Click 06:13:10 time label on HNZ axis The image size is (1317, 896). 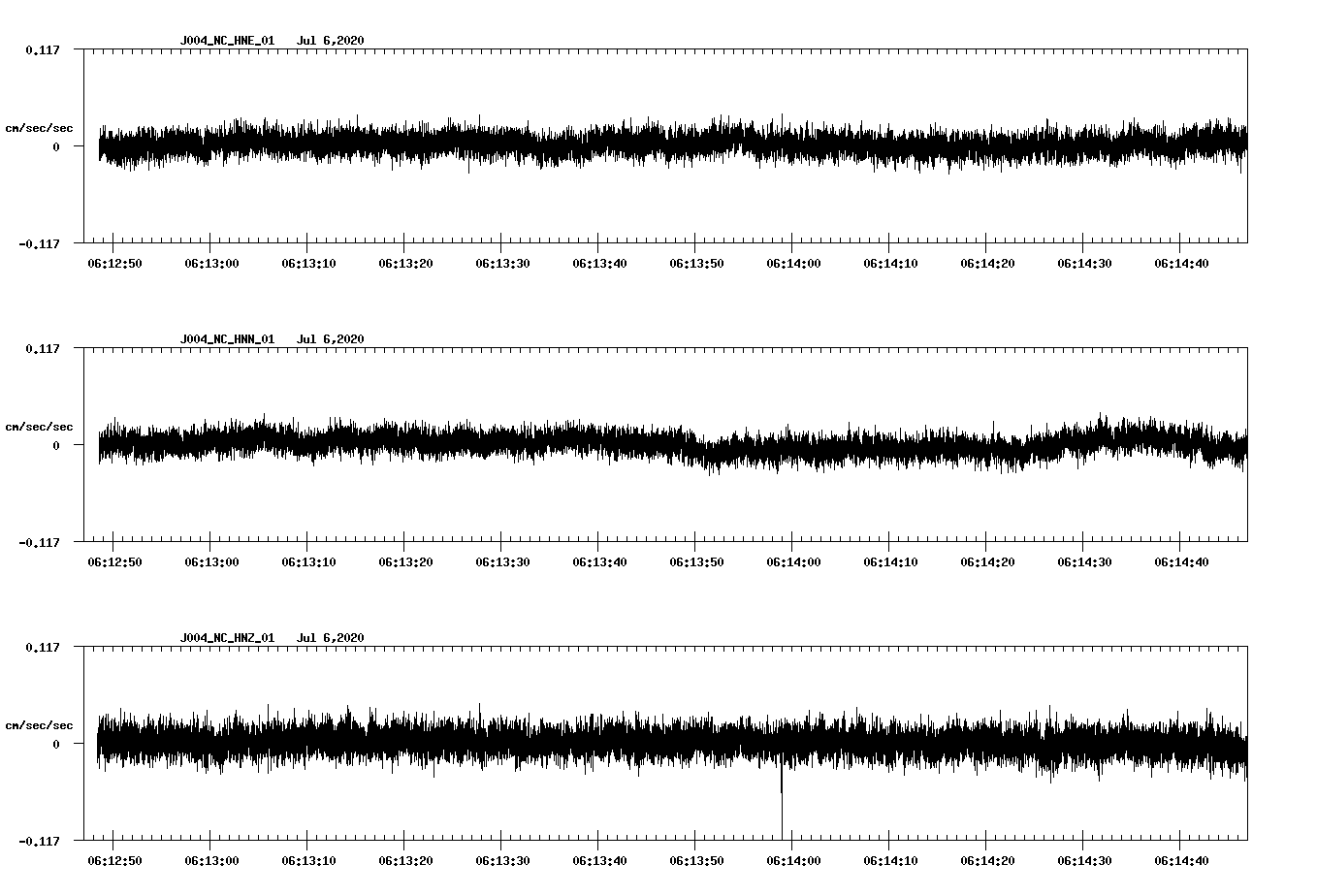309,861
